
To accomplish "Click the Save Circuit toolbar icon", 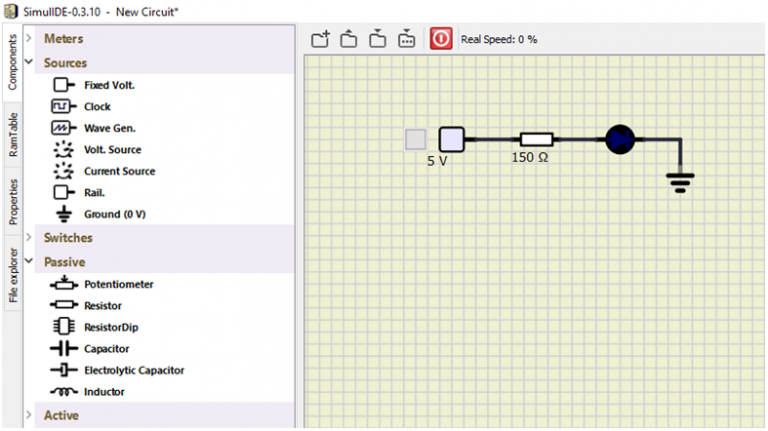I will pyautogui.click(x=377, y=39).
